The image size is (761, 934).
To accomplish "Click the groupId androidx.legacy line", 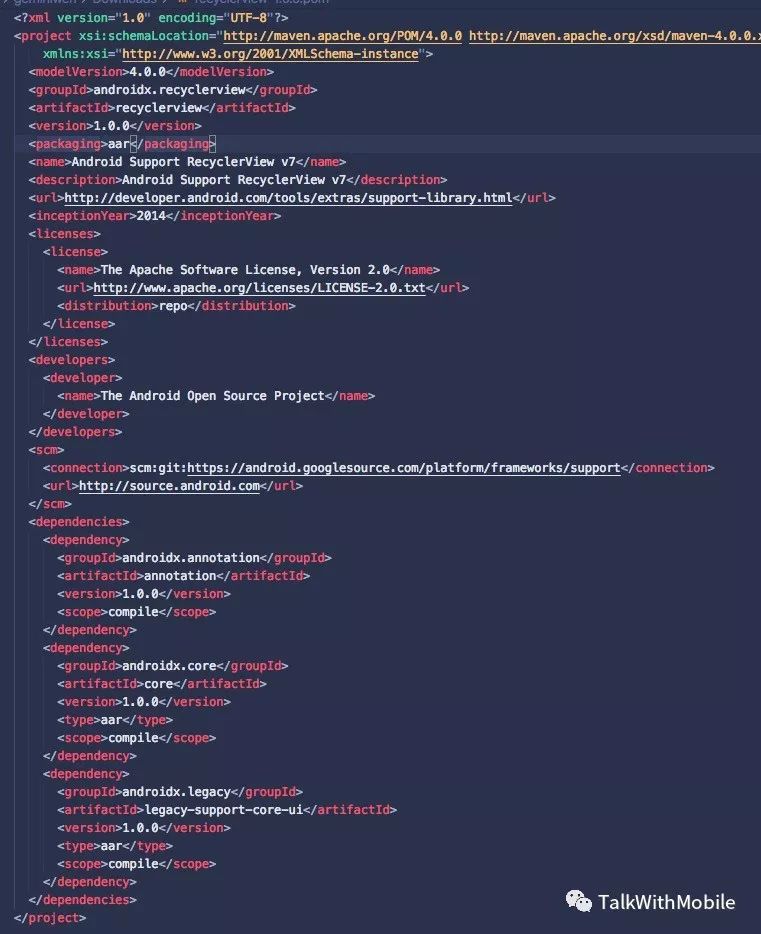I will point(180,792).
